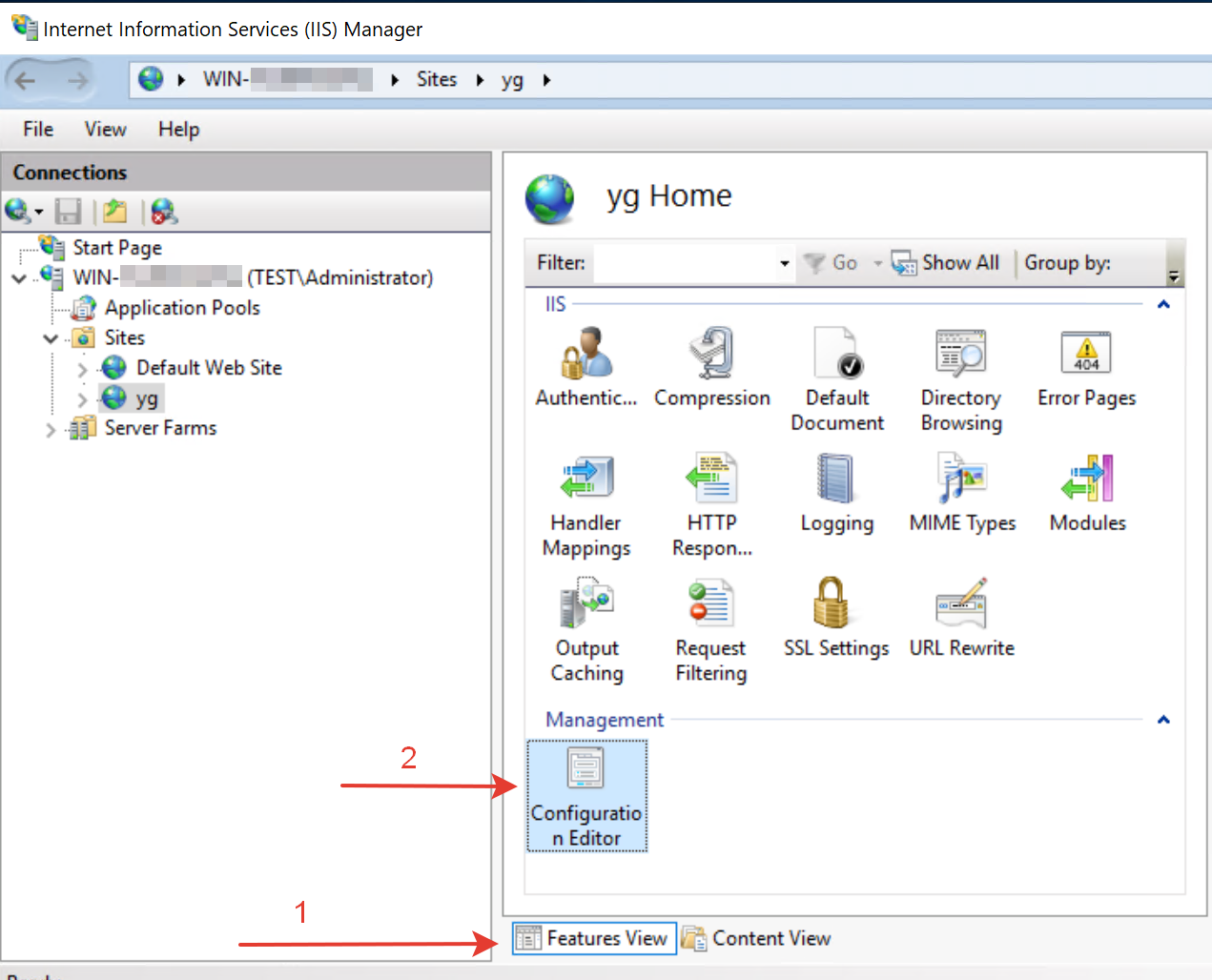Open the Create New Connection dropdown arrow
This screenshot has height=980, width=1212.
pyautogui.click(x=39, y=211)
